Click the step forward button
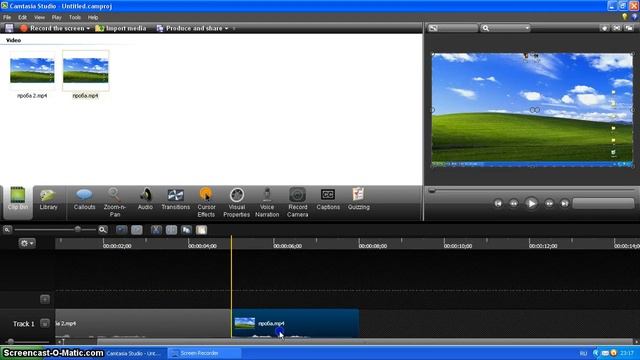This screenshot has width=640, height=360. pyautogui.click(x=549, y=203)
